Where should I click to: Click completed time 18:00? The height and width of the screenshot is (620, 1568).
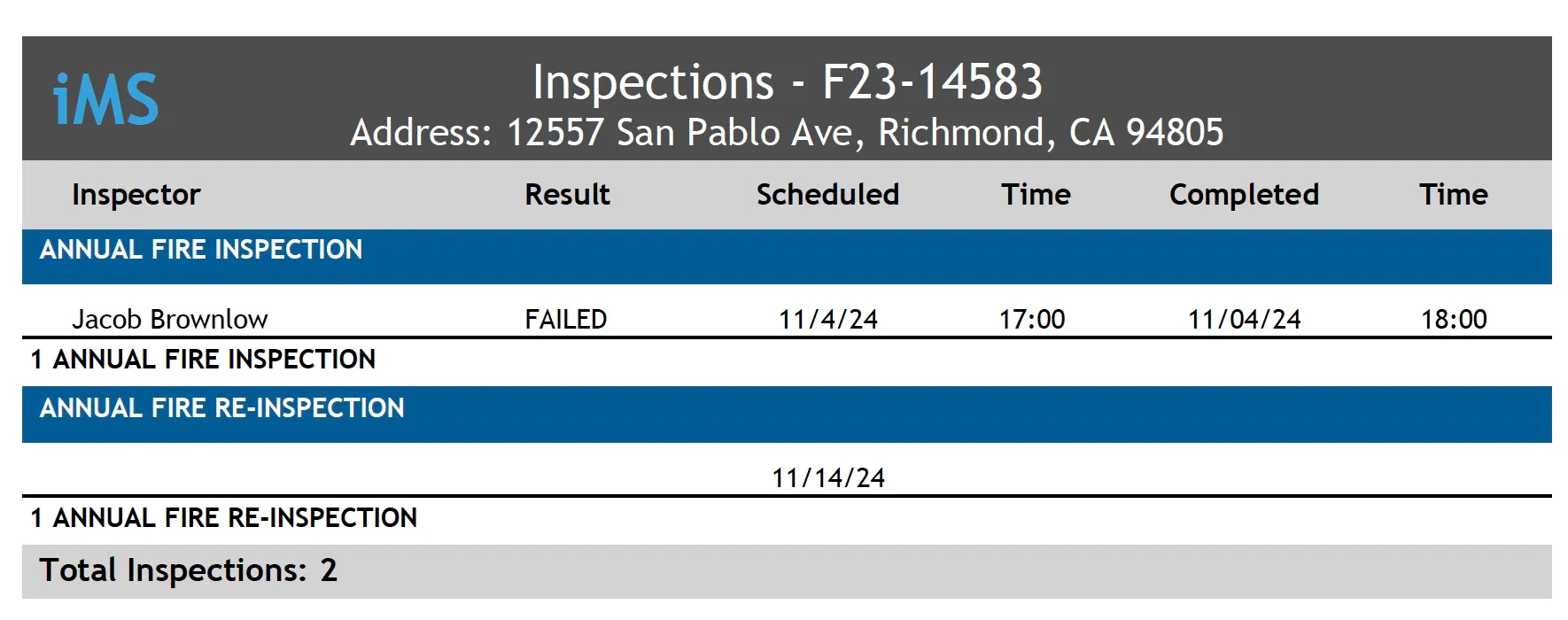pyautogui.click(x=1454, y=319)
